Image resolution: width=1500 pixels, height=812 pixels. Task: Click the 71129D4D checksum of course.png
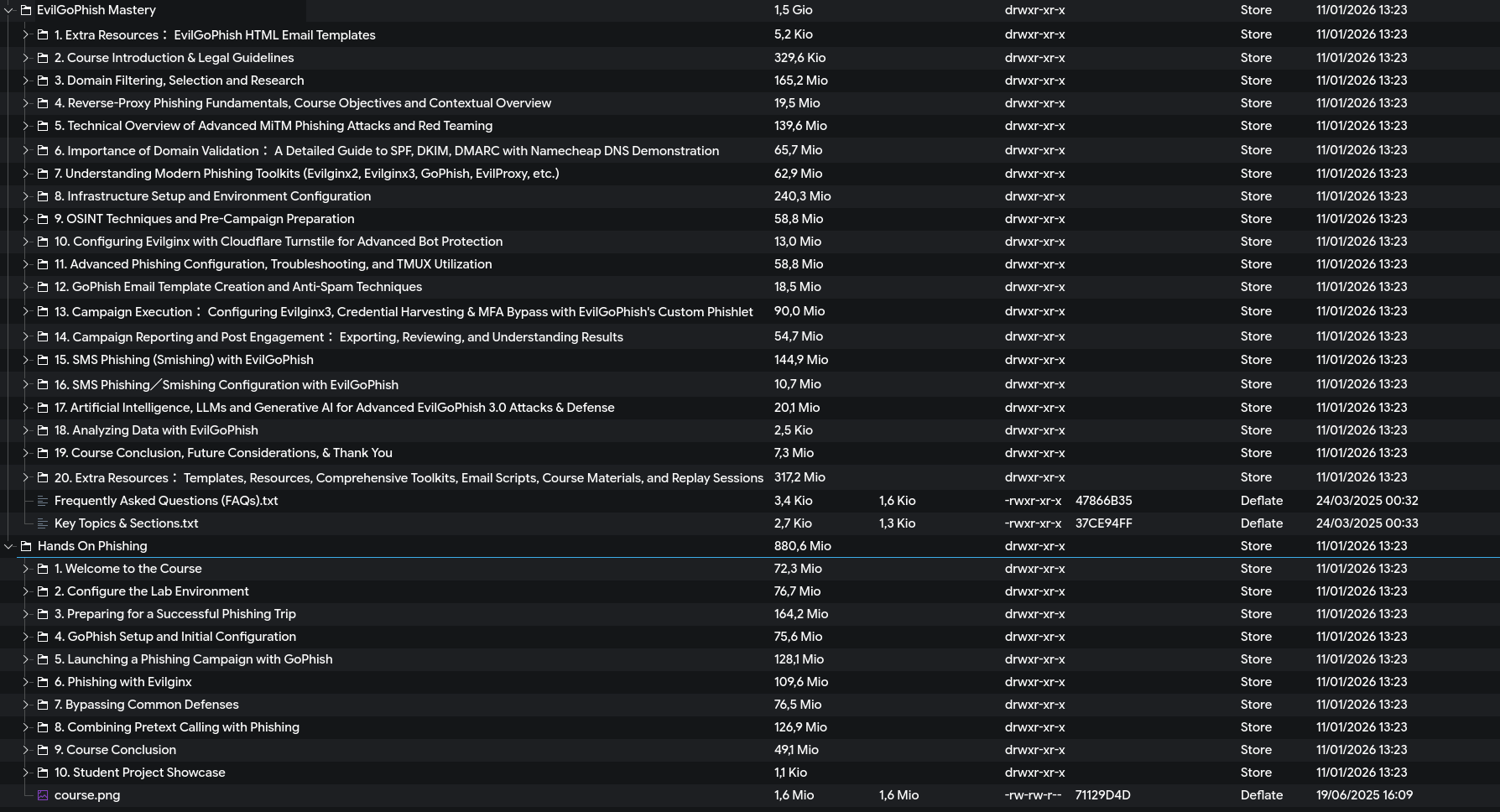1102,795
